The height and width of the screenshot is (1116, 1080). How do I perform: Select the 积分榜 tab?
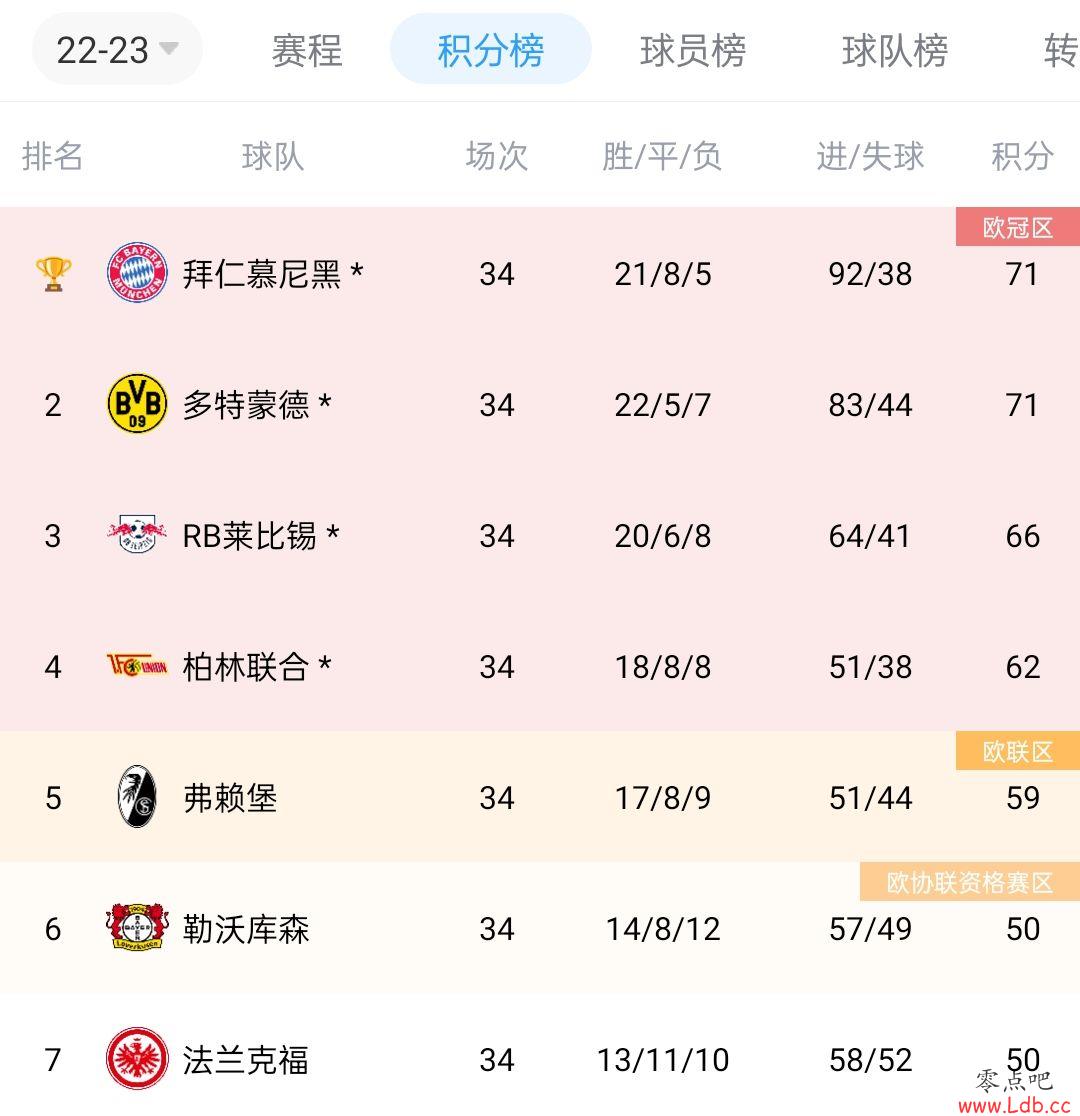pyautogui.click(x=491, y=49)
